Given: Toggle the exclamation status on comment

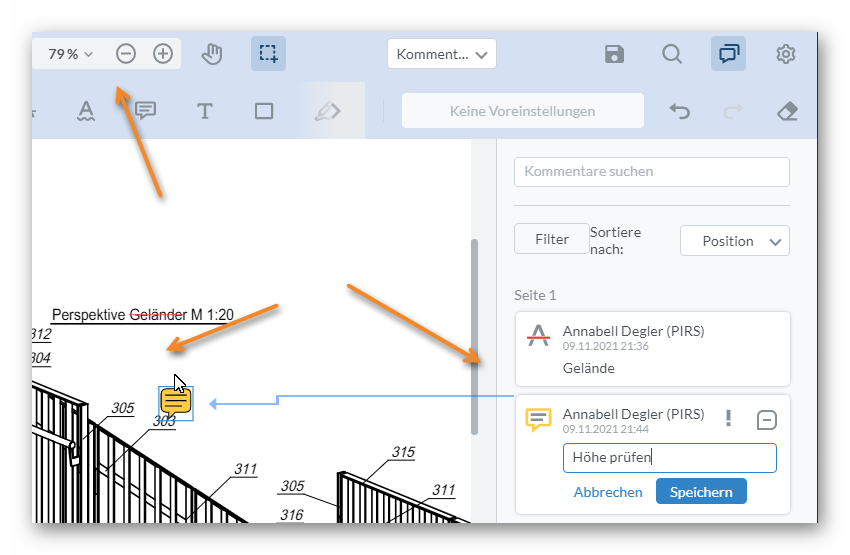Looking at the screenshot, I should (728, 419).
